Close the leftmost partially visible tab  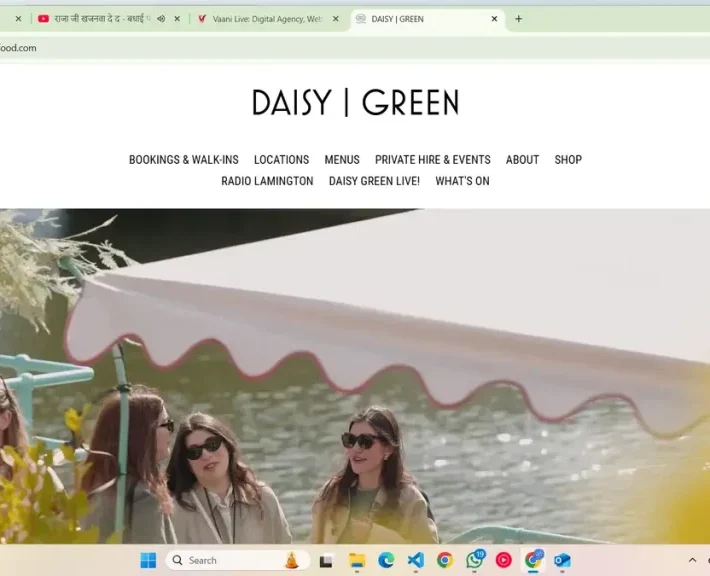[x=18, y=19]
